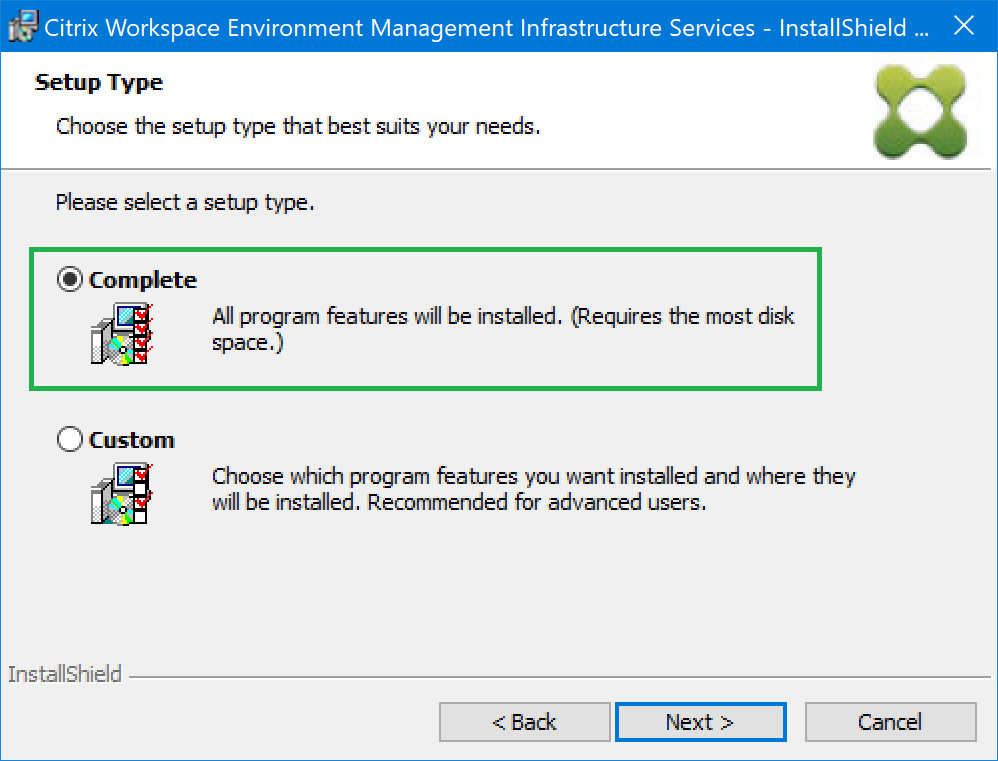Click 'Choose the setup type that best suits' subtitle

click(298, 127)
